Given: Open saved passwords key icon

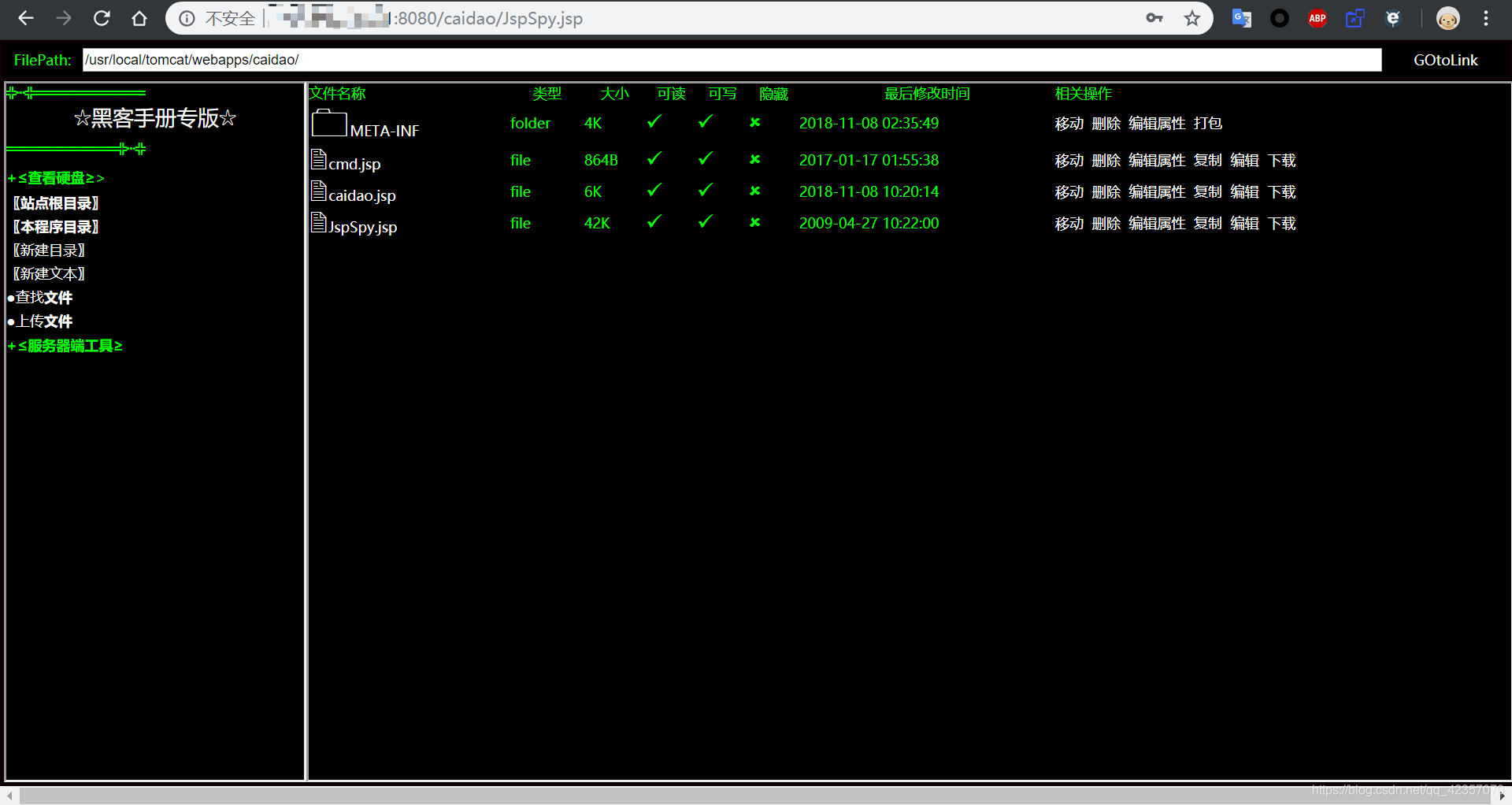Looking at the screenshot, I should [x=1154, y=18].
